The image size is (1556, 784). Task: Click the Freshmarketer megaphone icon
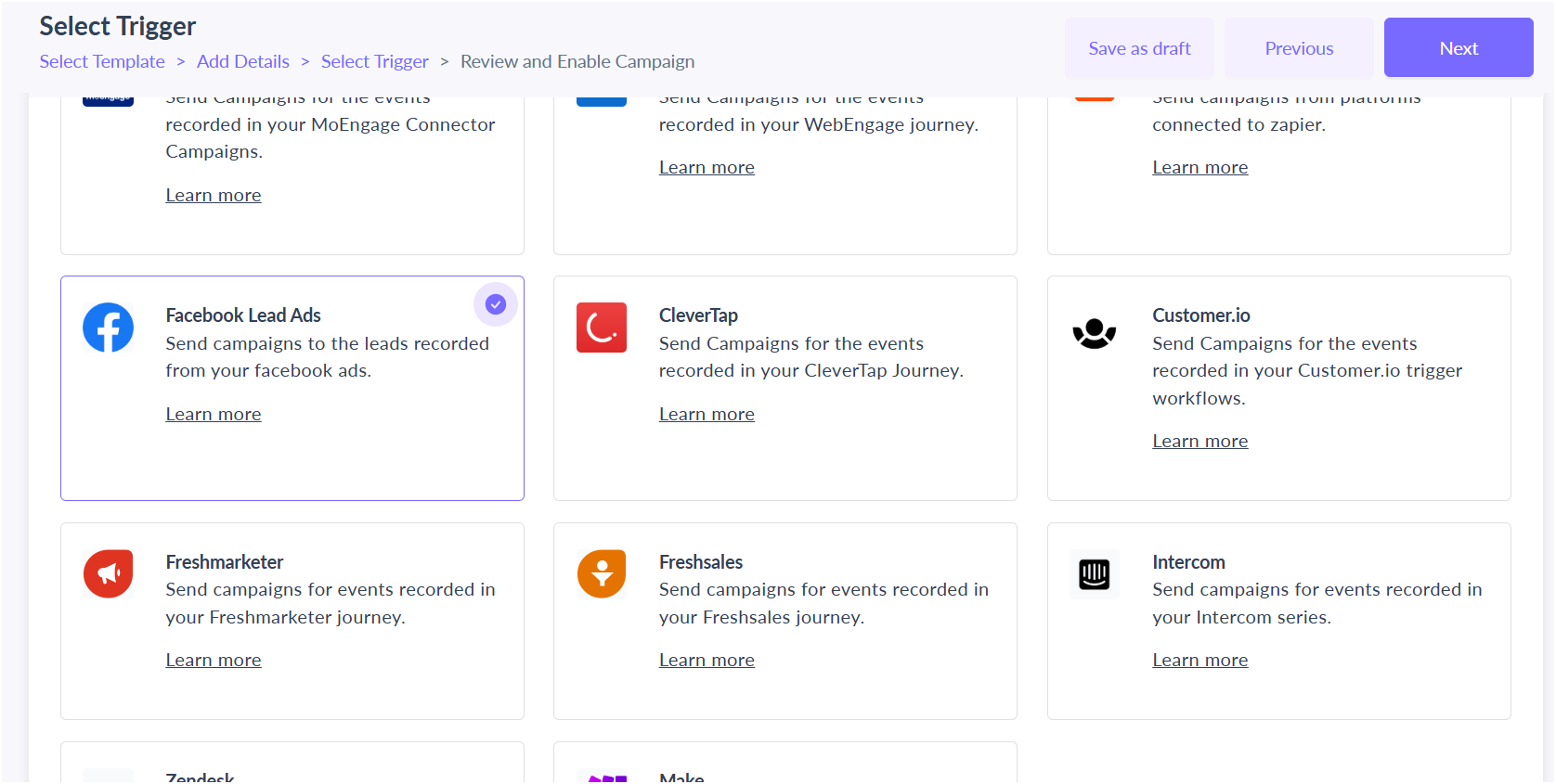click(108, 573)
